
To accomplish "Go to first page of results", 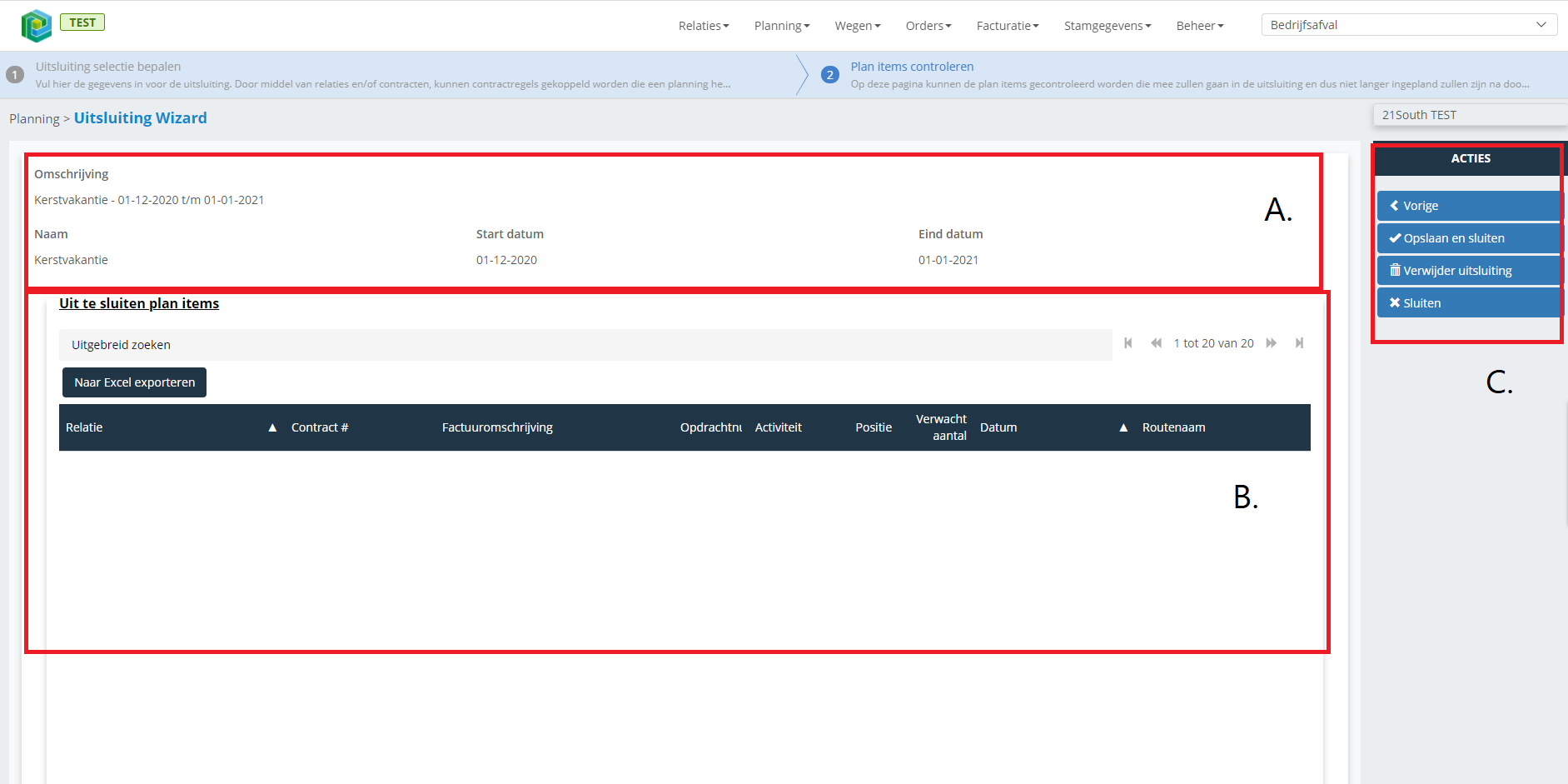I will pos(1128,343).
